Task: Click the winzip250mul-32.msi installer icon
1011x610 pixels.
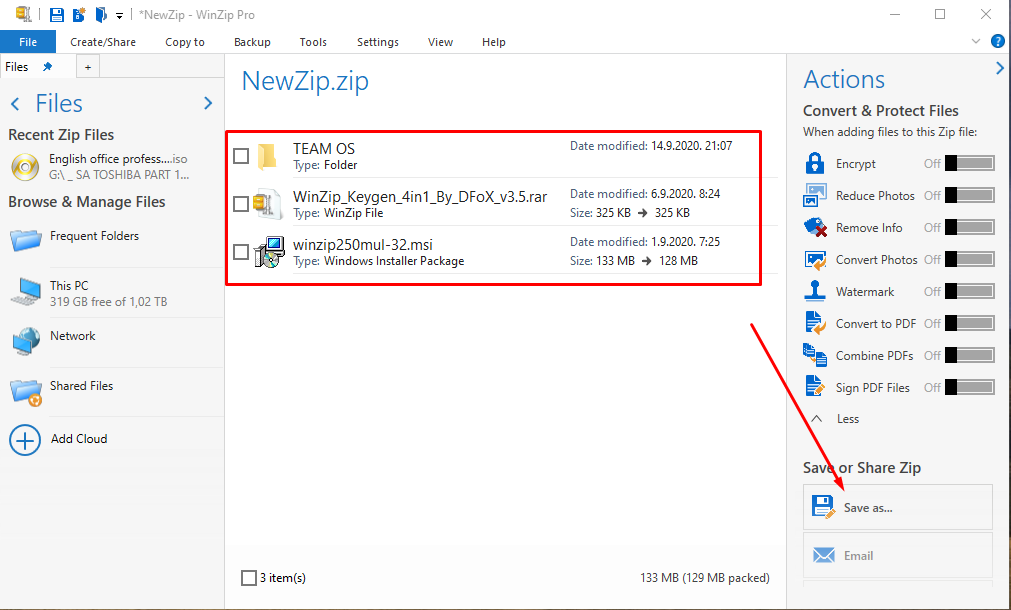Action: pos(269,252)
